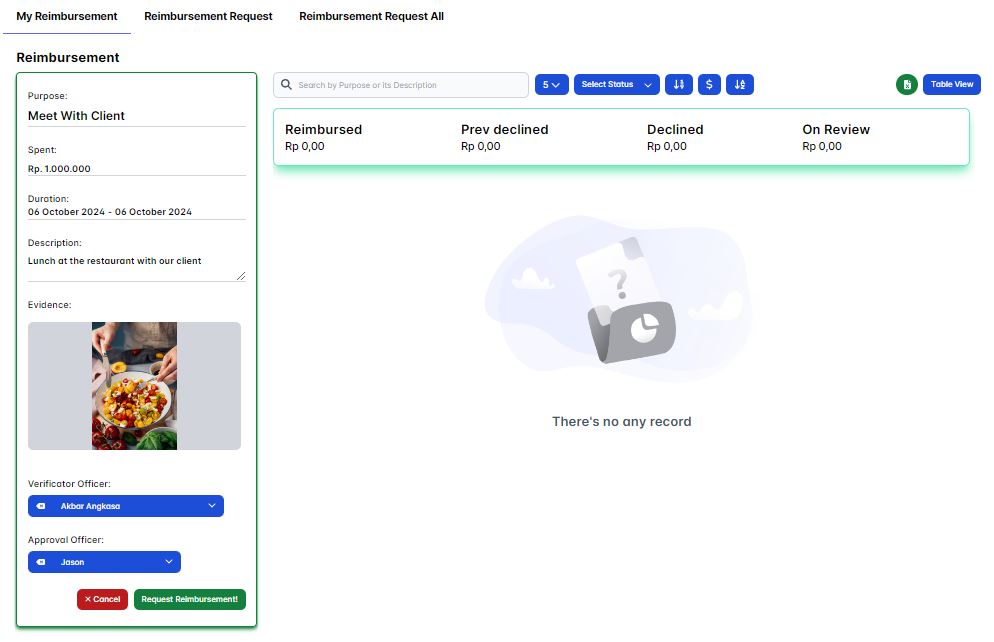
Task: Click the Search by Purpose input field
Action: click(x=408, y=85)
